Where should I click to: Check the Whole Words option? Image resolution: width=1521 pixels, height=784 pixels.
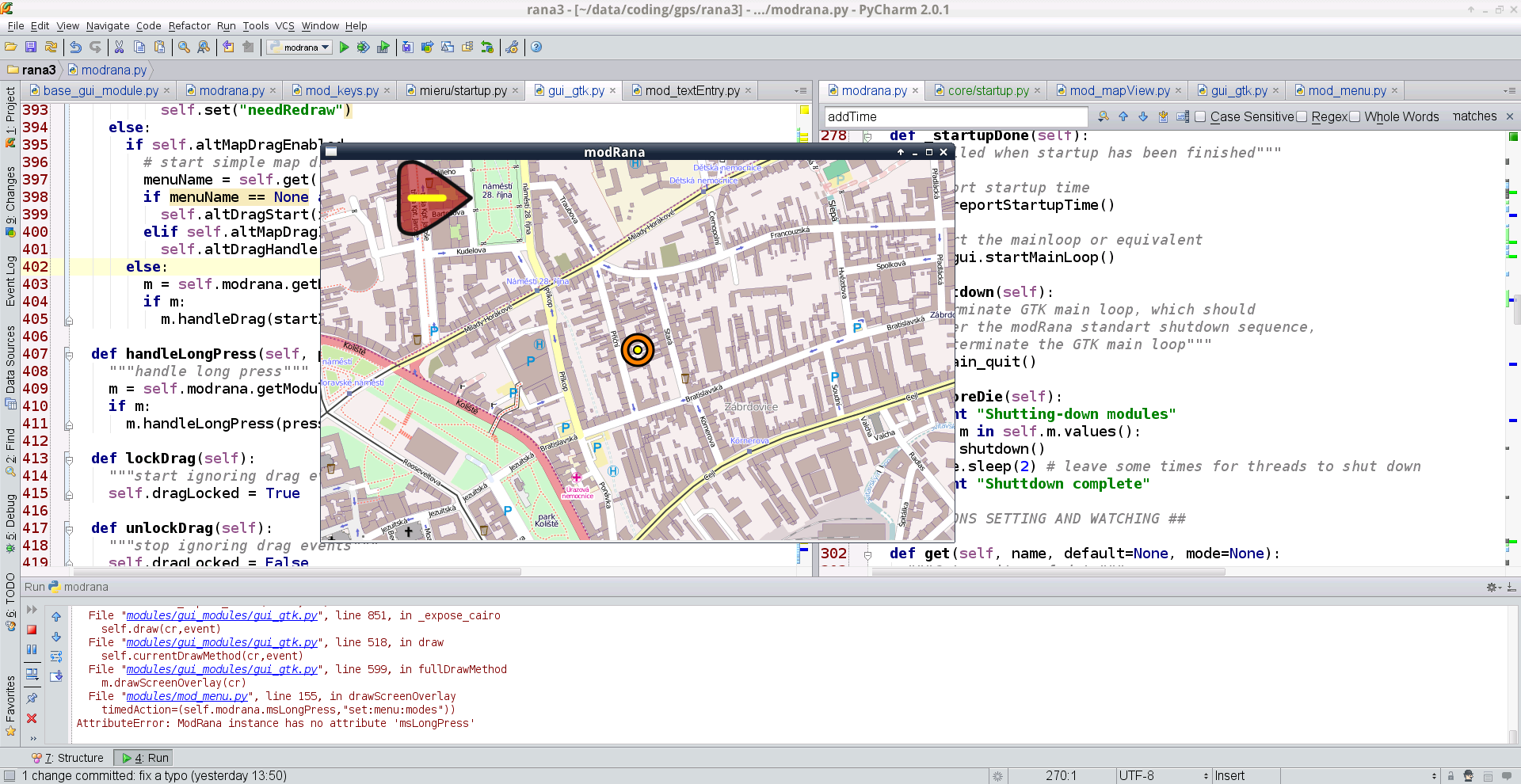pyautogui.click(x=1355, y=117)
